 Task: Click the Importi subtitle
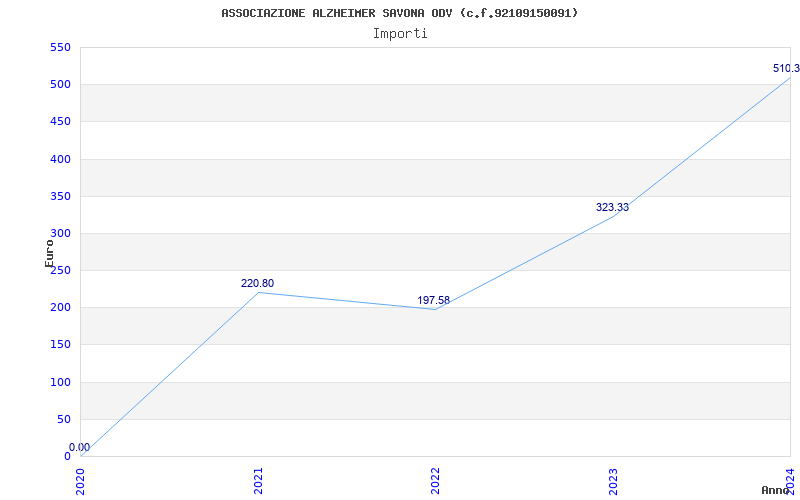click(x=399, y=34)
